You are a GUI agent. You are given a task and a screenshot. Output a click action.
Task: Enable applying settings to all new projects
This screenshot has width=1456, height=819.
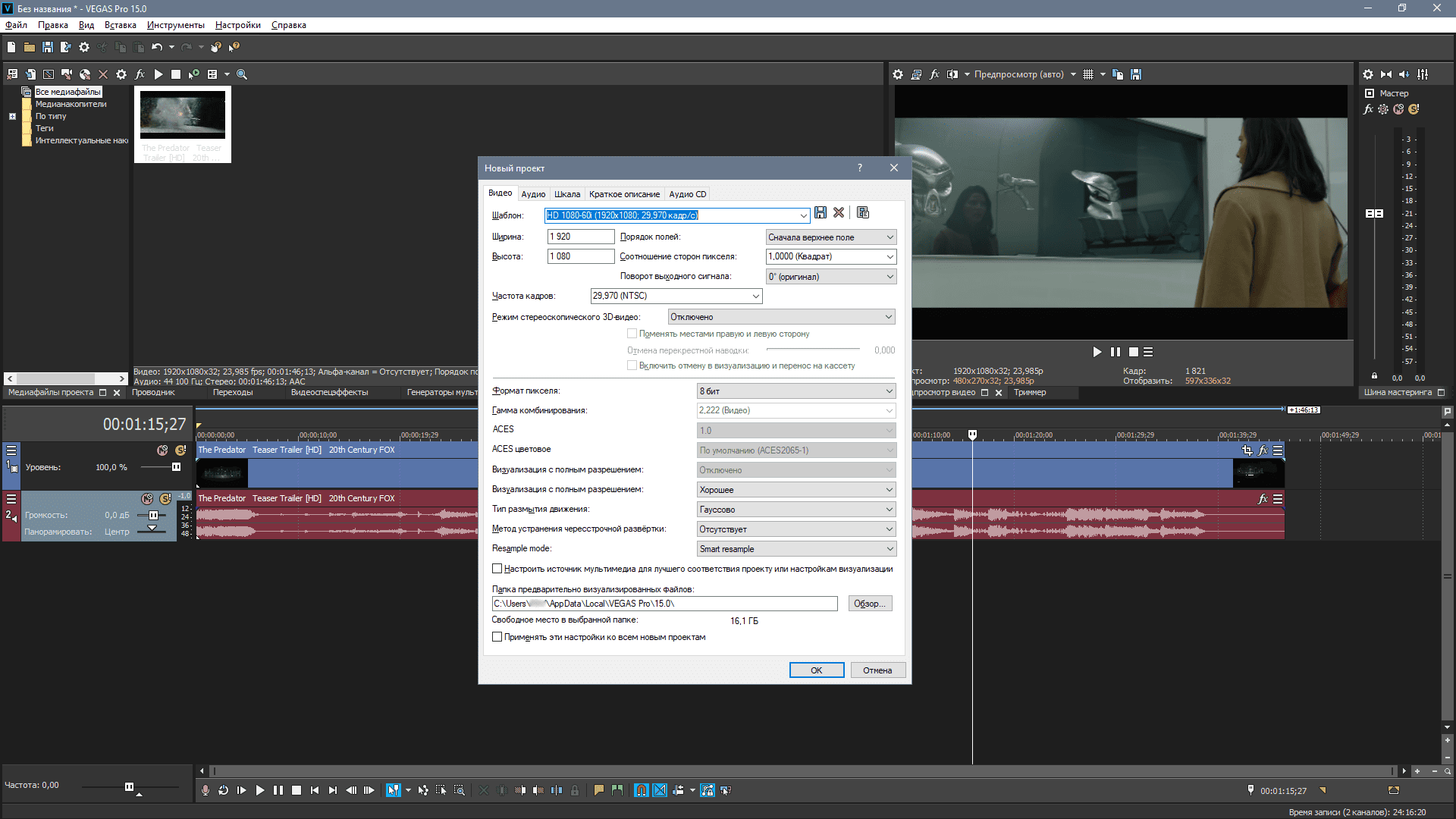coord(497,637)
